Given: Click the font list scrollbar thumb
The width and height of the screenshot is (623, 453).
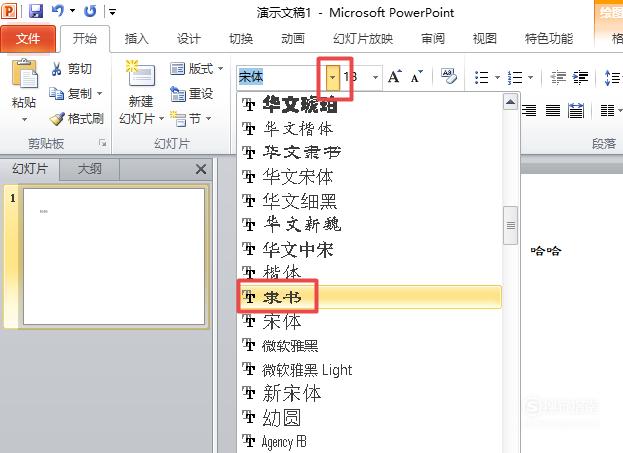Looking at the screenshot, I should tap(511, 225).
